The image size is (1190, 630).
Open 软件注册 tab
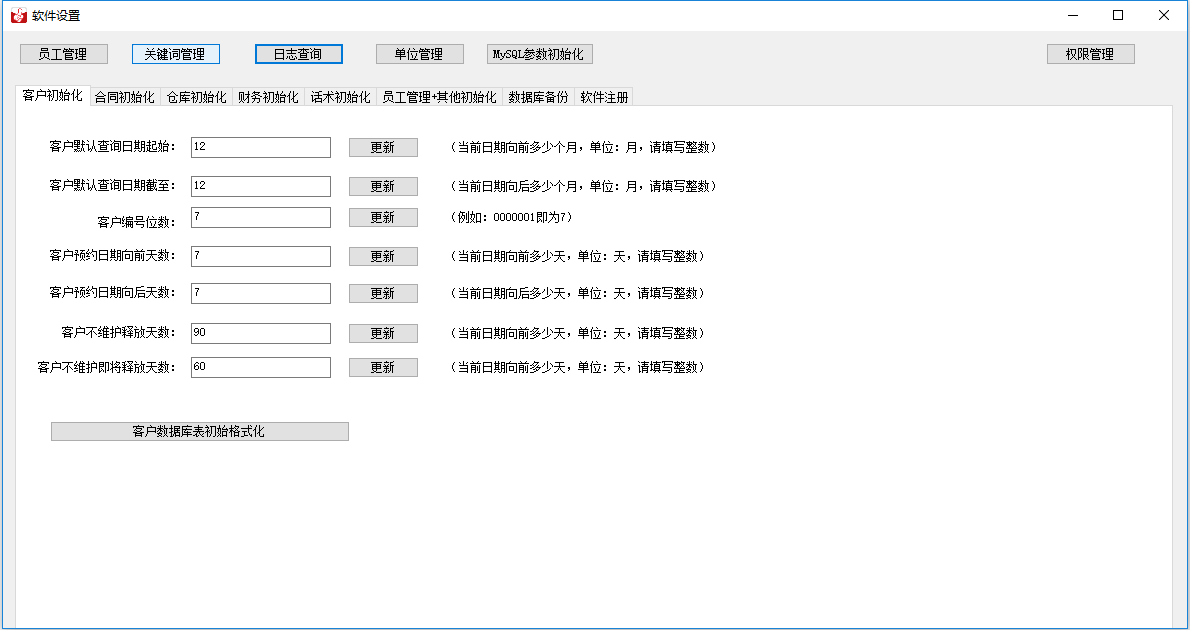pyautogui.click(x=604, y=97)
